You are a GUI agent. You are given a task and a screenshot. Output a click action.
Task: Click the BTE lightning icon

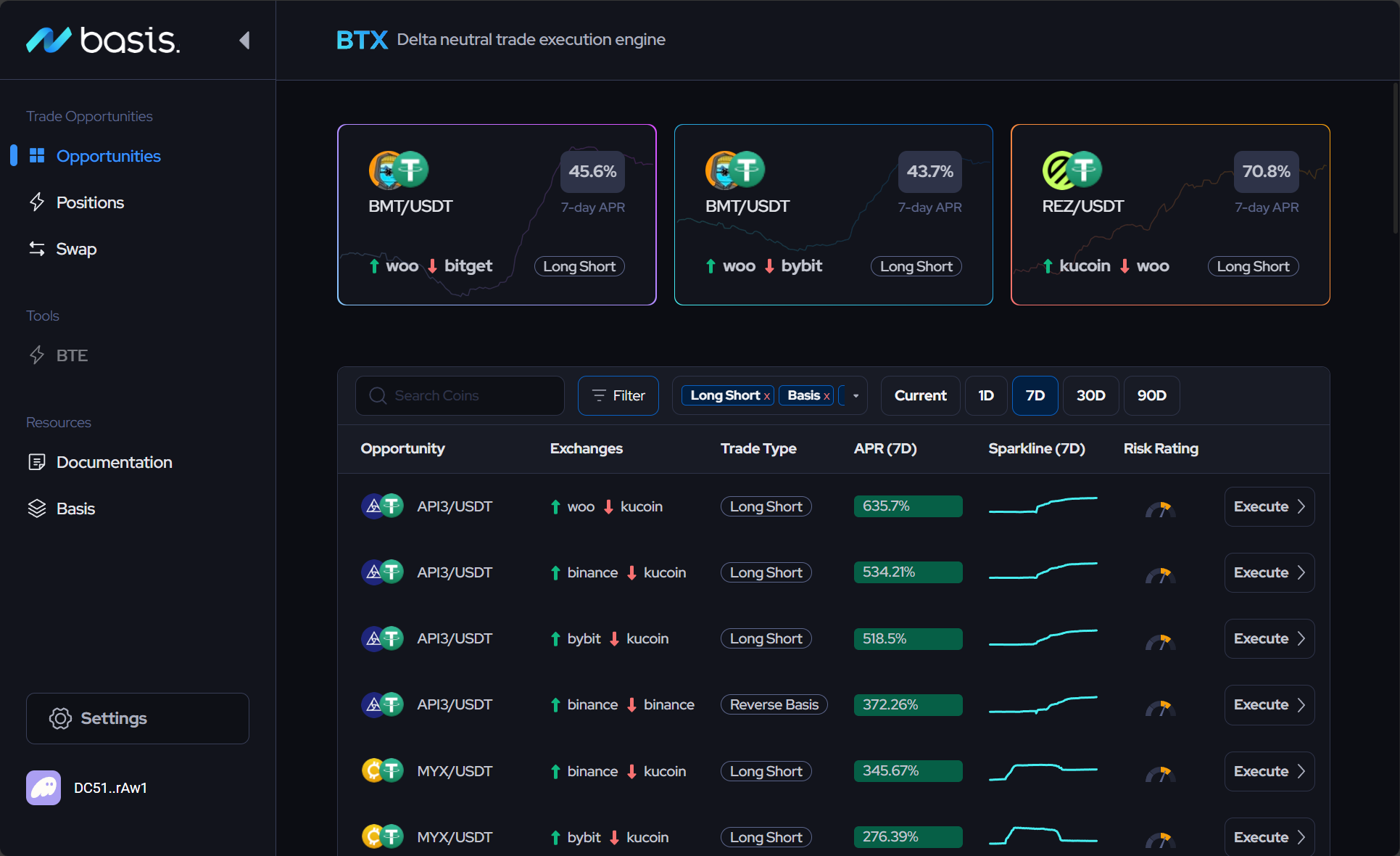tap(37, 355)
